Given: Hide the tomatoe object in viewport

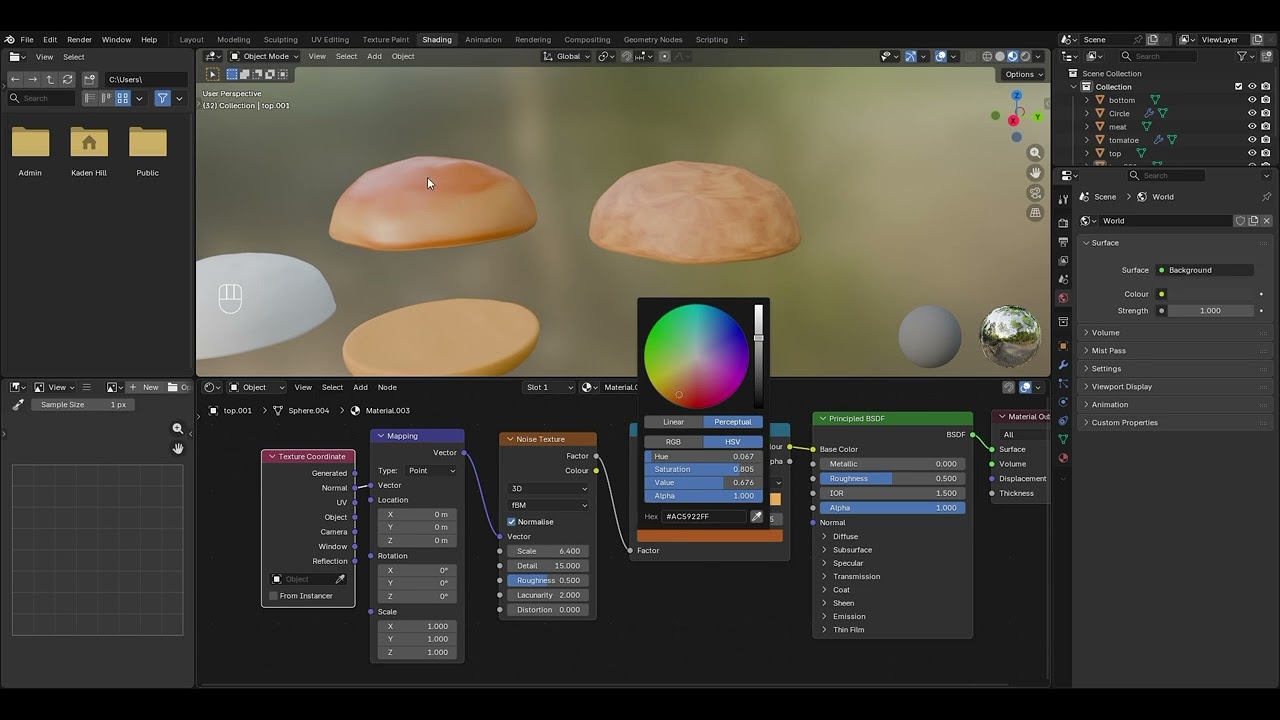Looking at the screenshot, I should point(1252,140).
